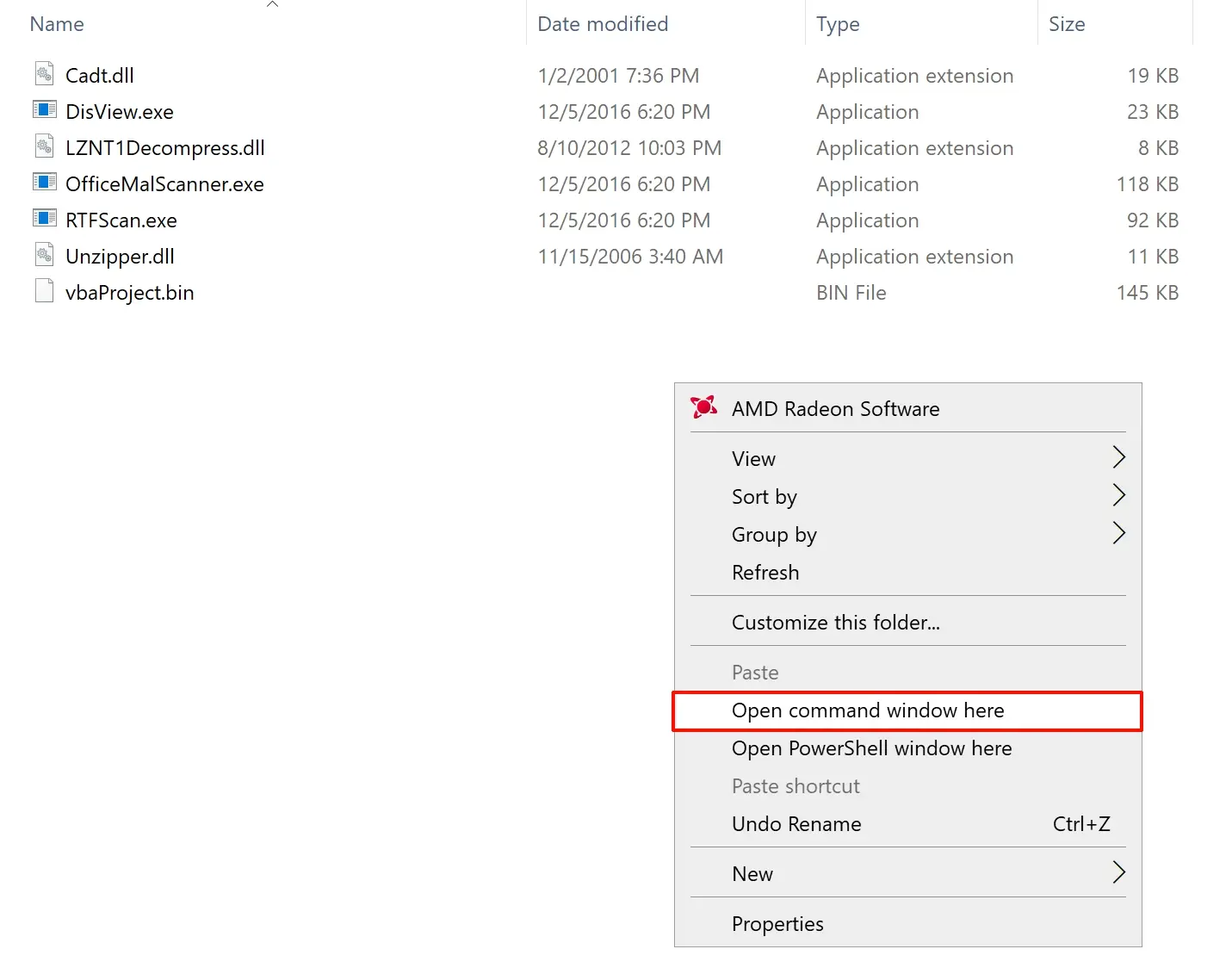
Task: Choose Open PowerShell window here
Action: (x=871, y=748)
